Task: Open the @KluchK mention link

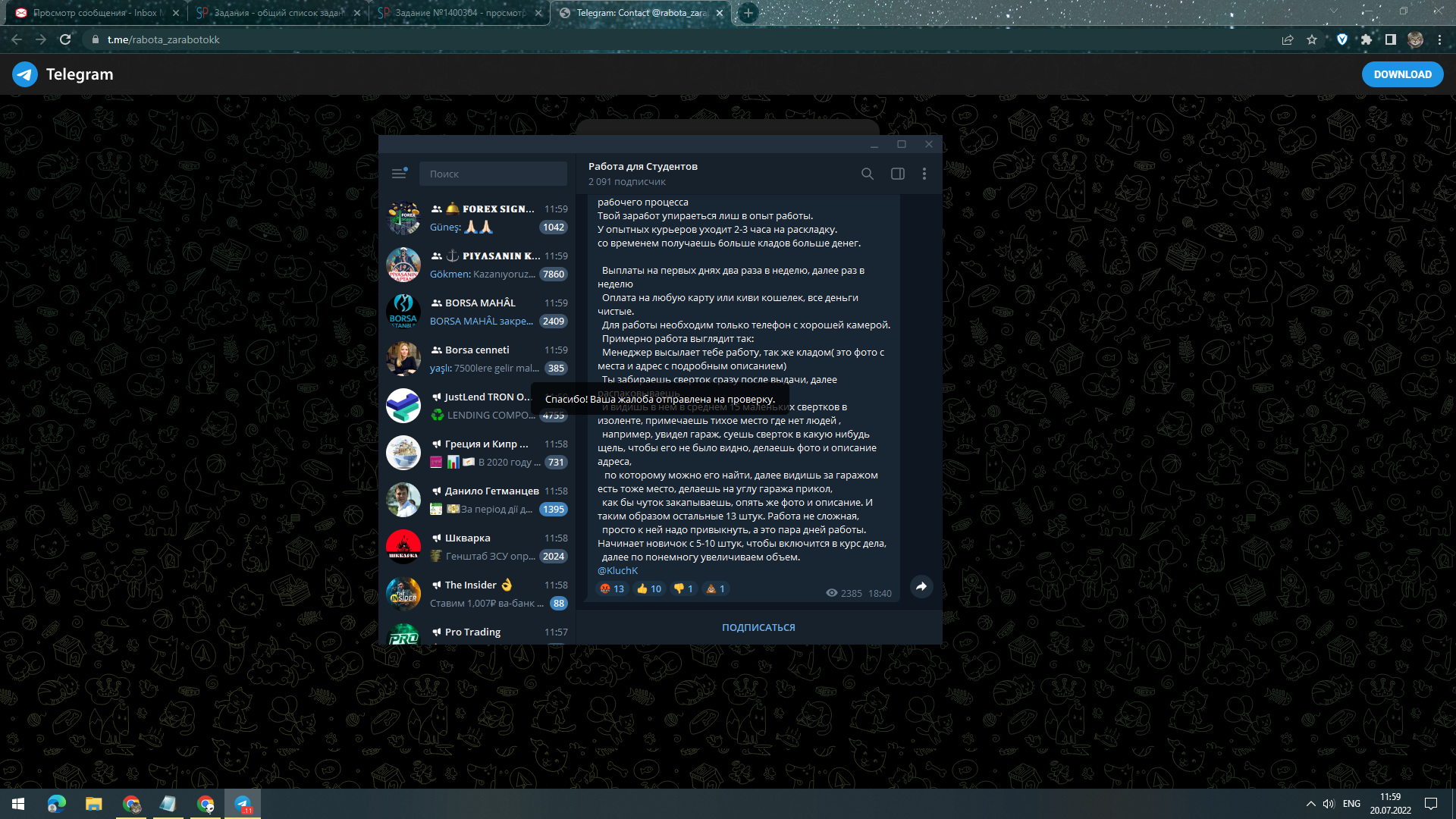Action: click(617, 570)
